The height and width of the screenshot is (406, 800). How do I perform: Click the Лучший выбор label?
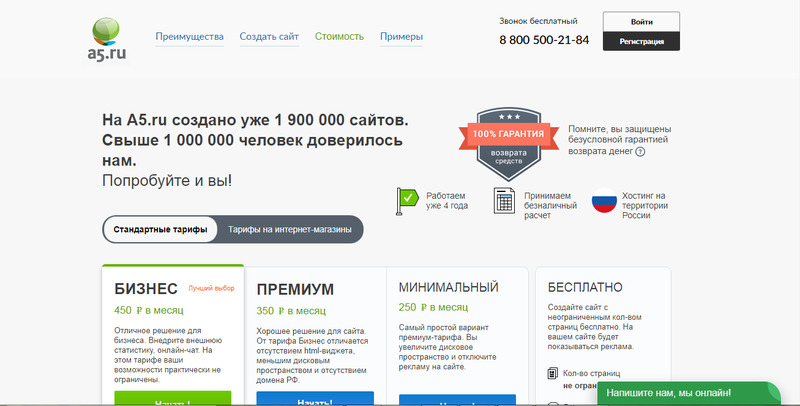pos(211,288)
